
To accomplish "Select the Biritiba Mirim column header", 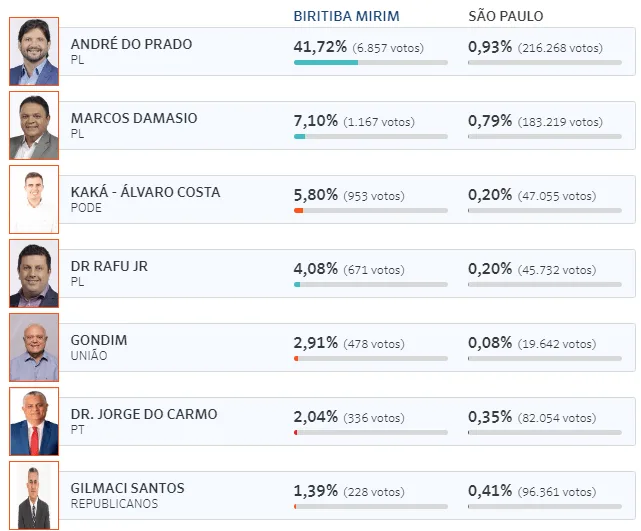I will 346,17.
